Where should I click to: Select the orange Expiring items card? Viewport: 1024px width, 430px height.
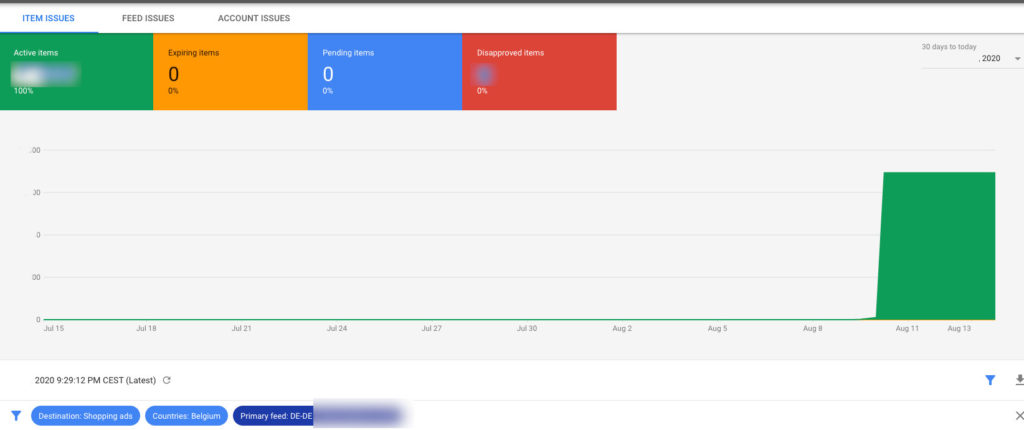click(x=230, y=72)
